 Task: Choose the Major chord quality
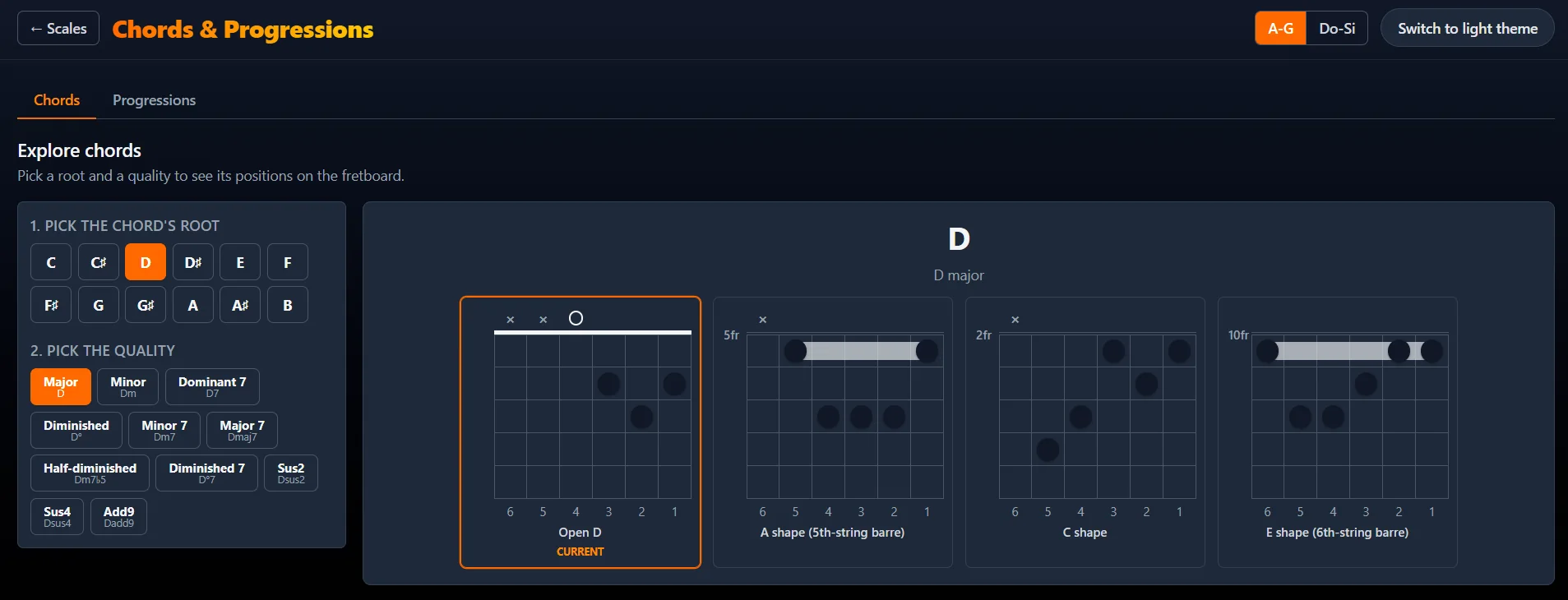point(61,386)
